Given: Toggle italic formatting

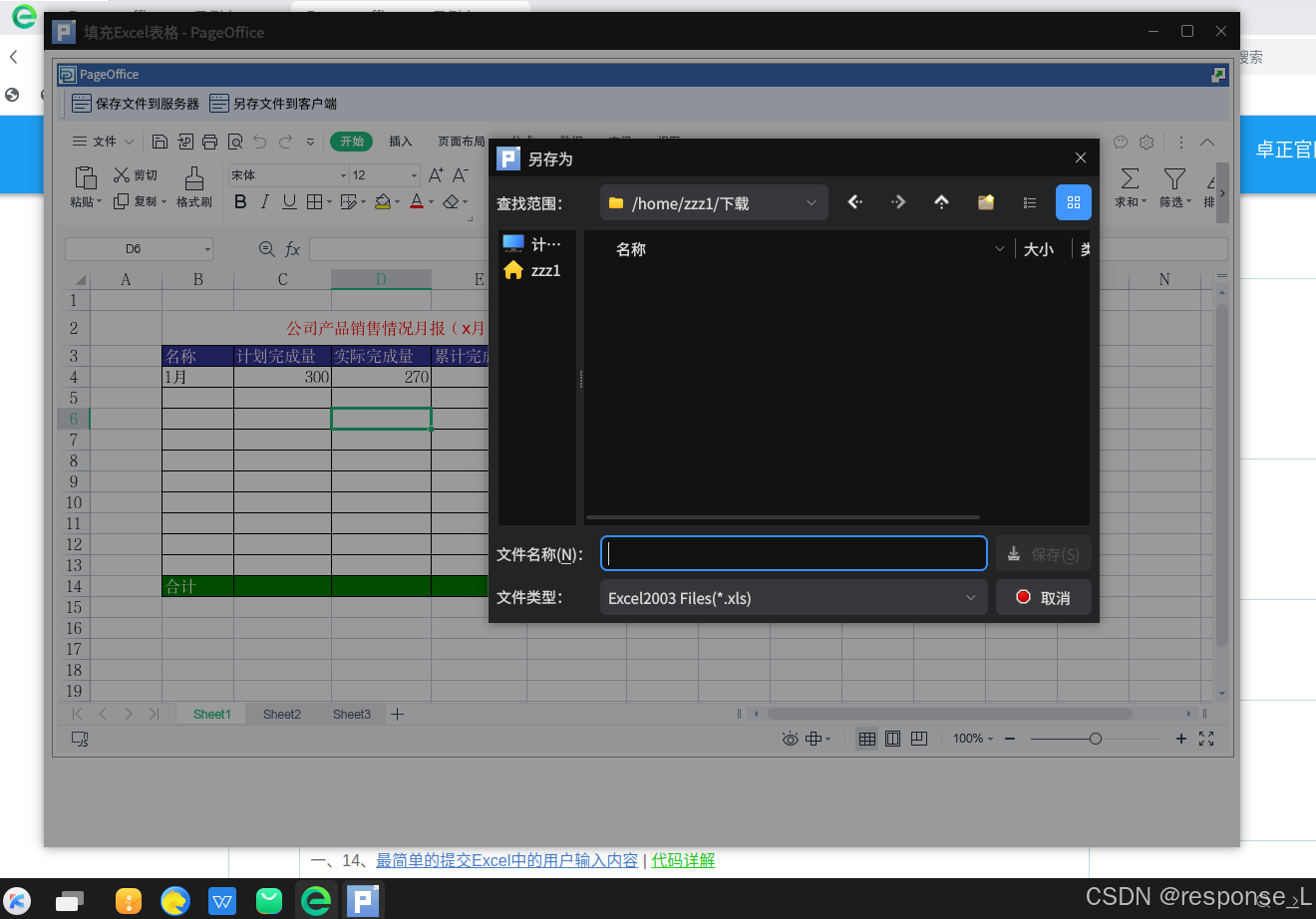Looking at the screenshot, I should [264, 202].
